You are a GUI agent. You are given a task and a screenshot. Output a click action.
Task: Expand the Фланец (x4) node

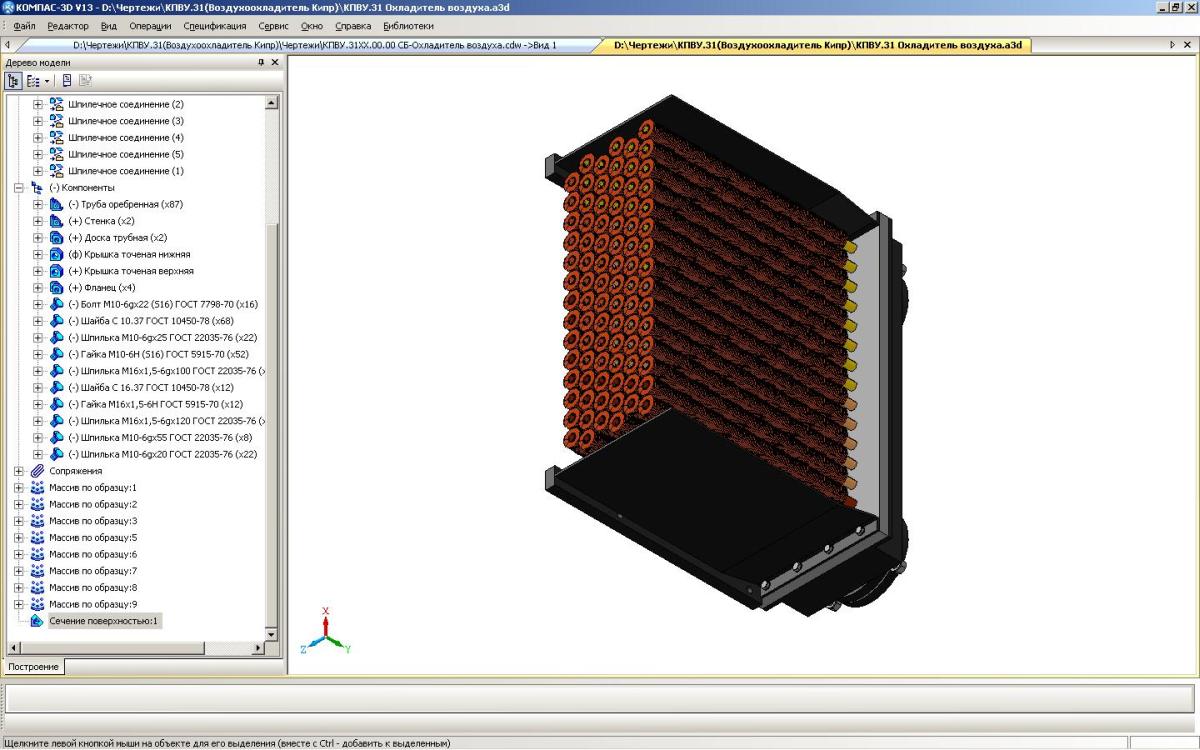[x=38, y=287]
